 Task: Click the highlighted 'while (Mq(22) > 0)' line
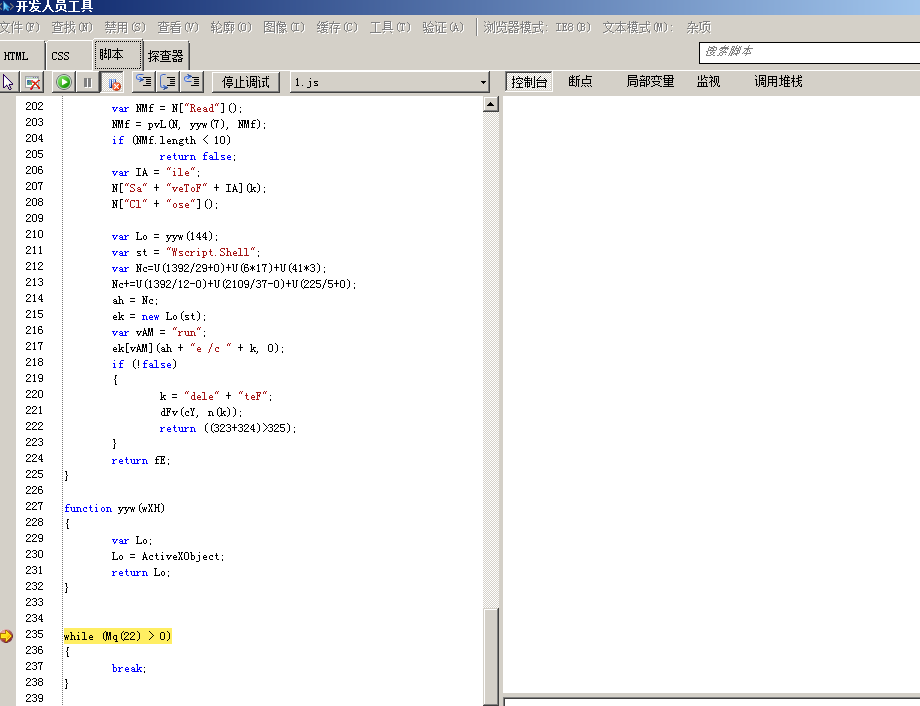tap(117, 636)
